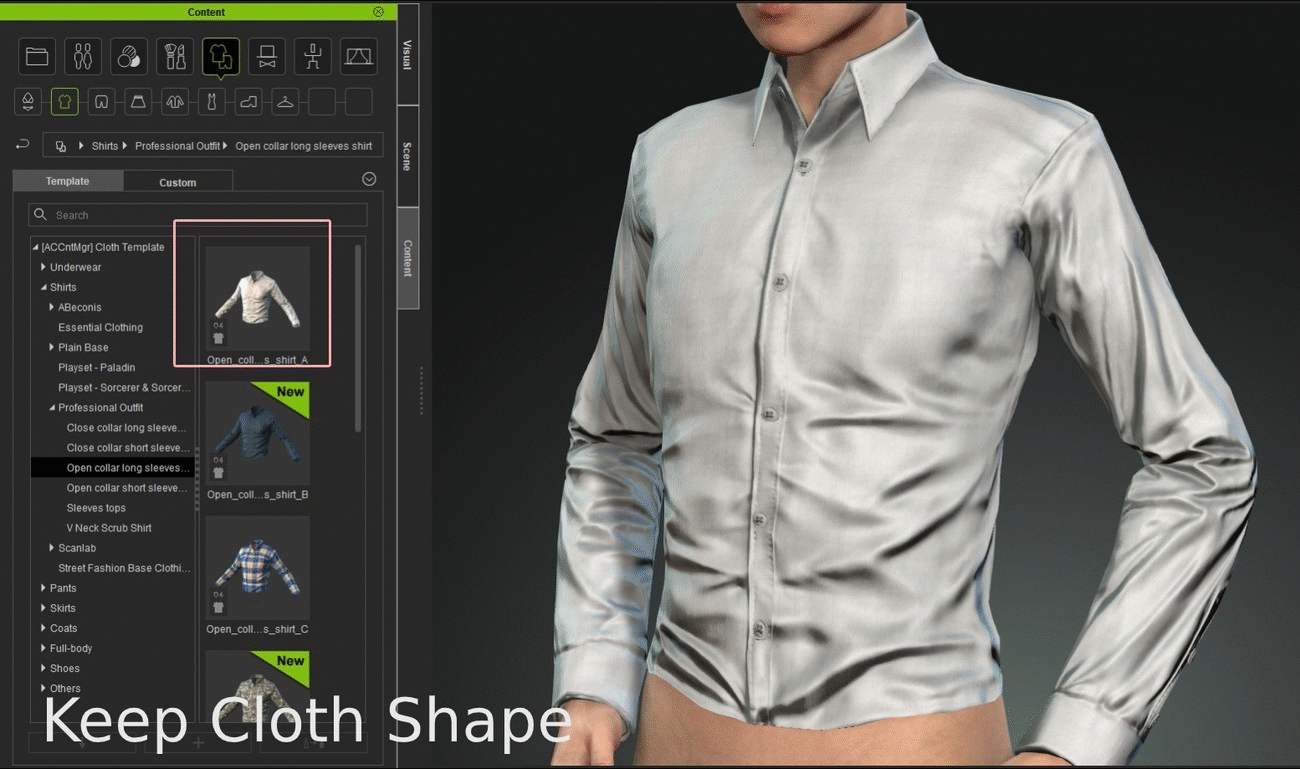Image resolution: width=1300 pixels, height=769 pixels.
Task: Collapse the Professional Outfit tree node
Action: pyautogui.click(x=51, y=408)
